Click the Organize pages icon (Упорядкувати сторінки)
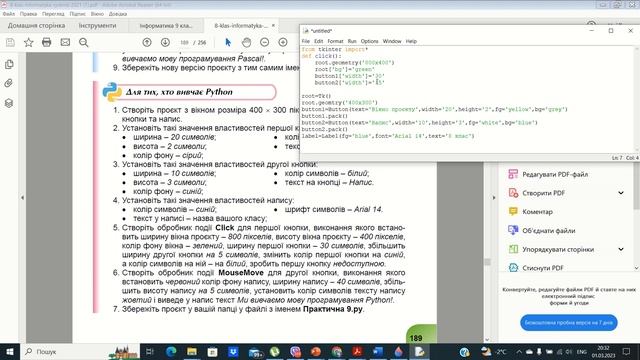This screenshot has width=640, height=360. [x=513, y=249]
